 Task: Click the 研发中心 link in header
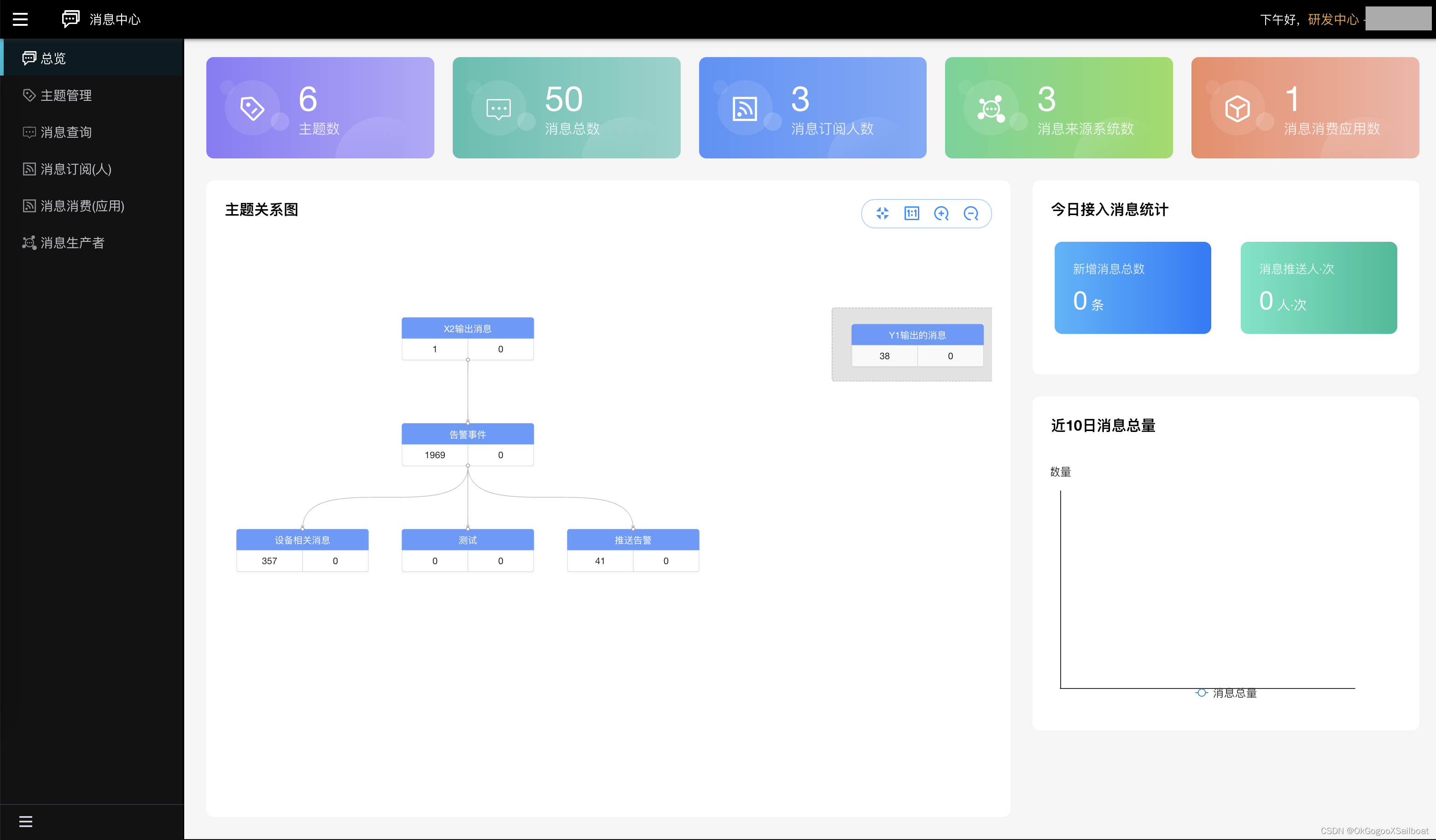1332,19
